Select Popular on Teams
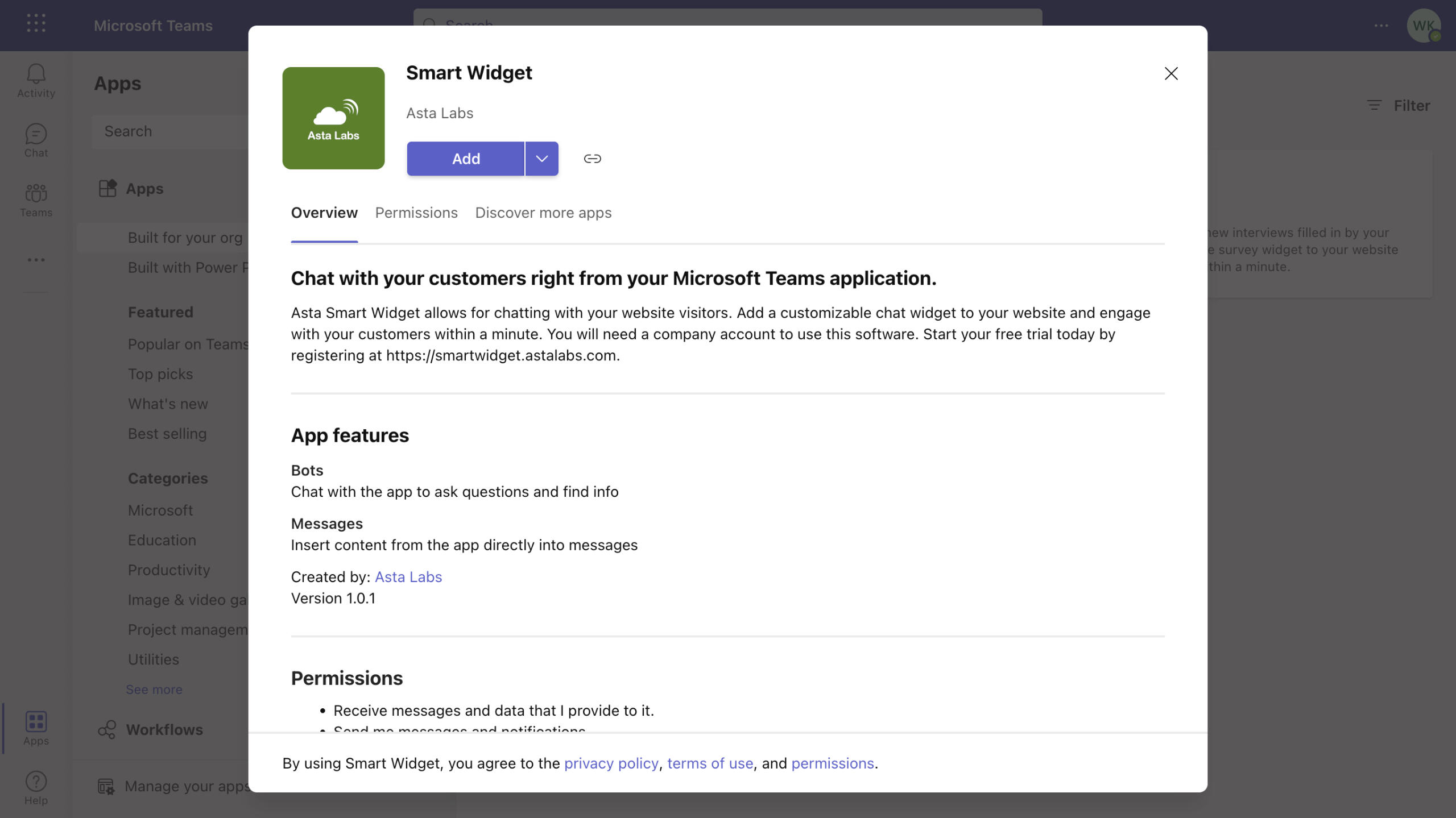The height and width of the screenshot is (818, 1456). tap(188, 344)
